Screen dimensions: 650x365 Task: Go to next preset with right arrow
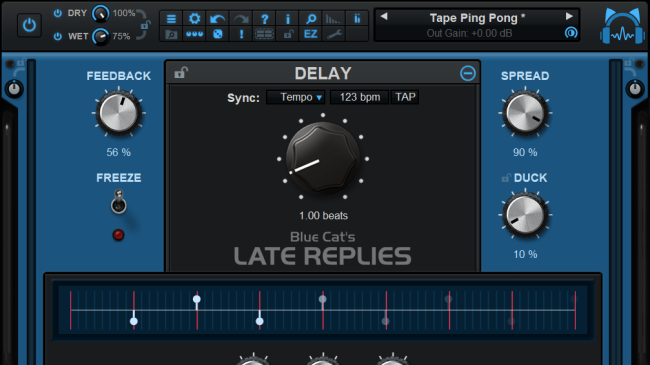coord(569,16)
